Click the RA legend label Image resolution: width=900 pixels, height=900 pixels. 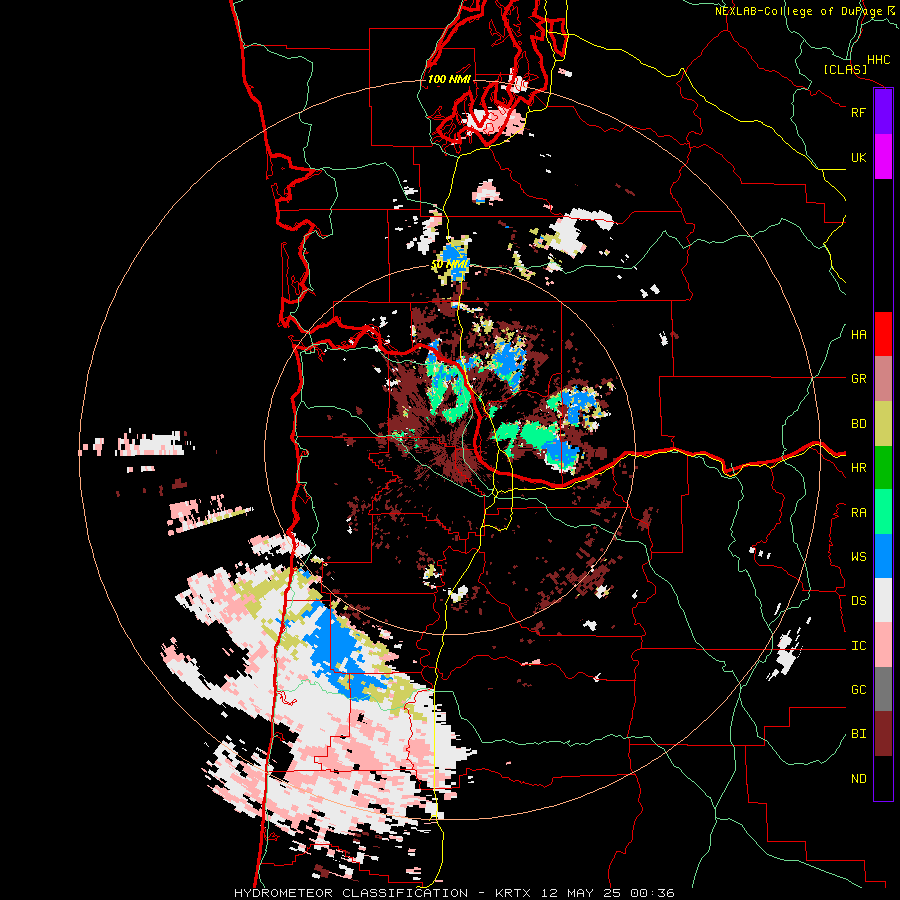tap(858, 513)
